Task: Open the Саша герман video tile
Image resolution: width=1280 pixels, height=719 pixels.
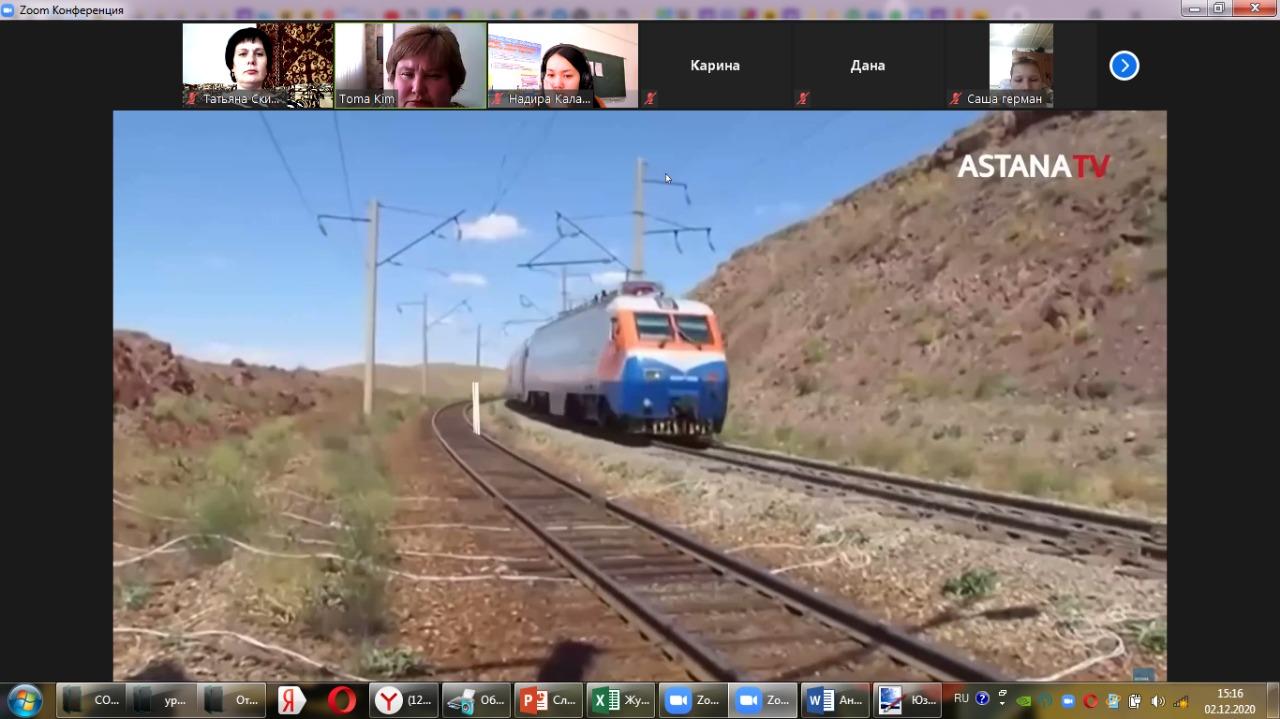Action: 1020,65
